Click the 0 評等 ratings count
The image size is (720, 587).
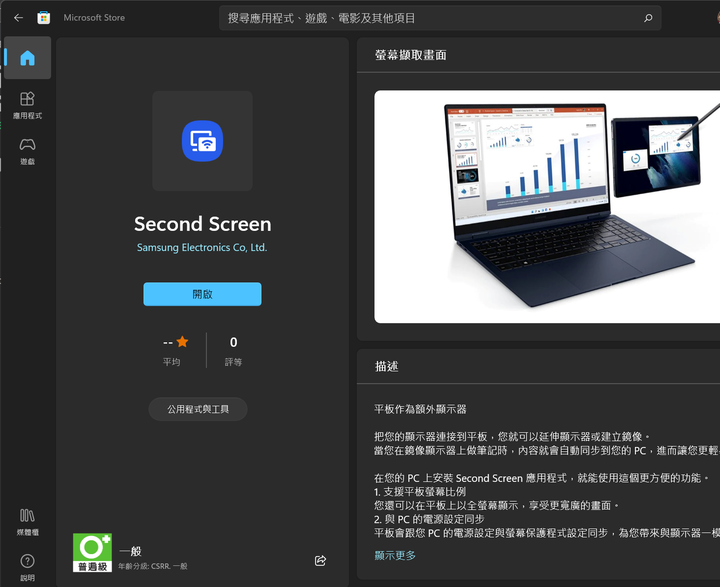tap(233, 350)
